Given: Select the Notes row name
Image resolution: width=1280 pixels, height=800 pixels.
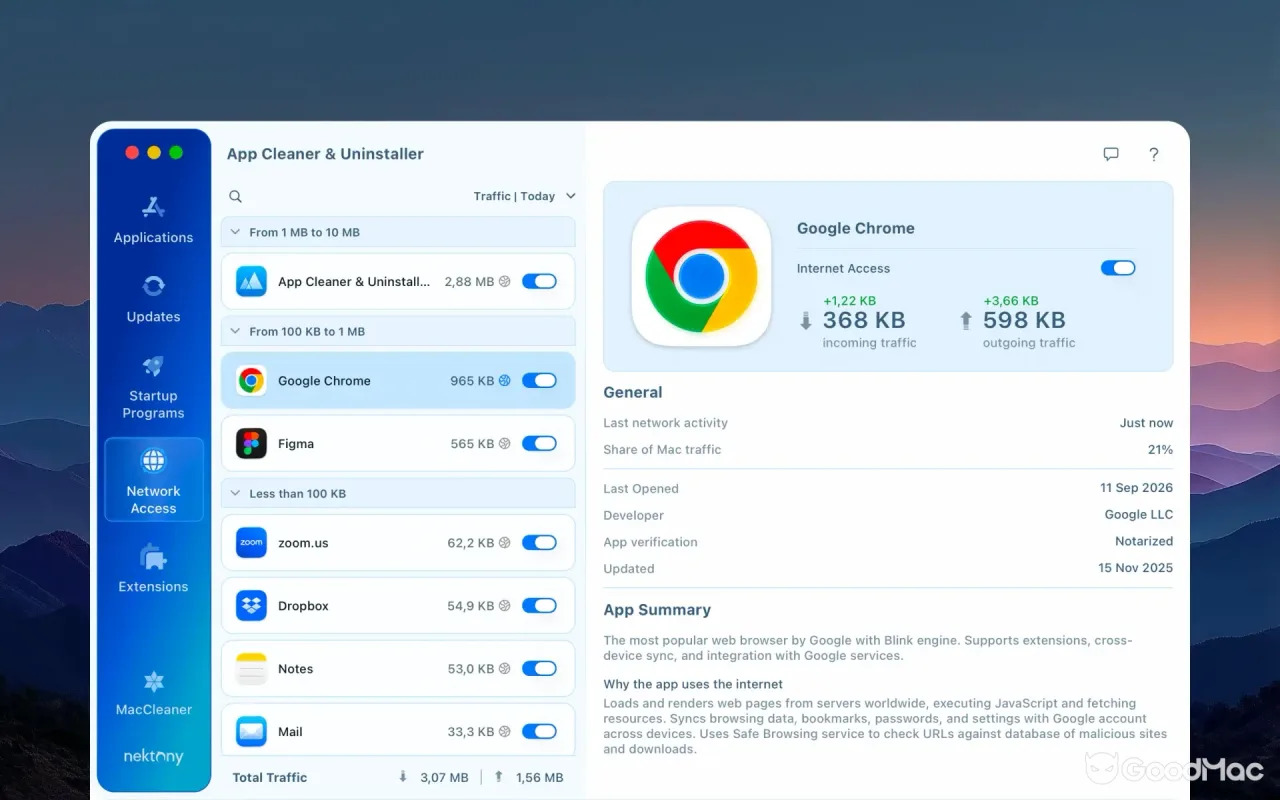Looking at the screenshot, I should [x=295, y=669].
